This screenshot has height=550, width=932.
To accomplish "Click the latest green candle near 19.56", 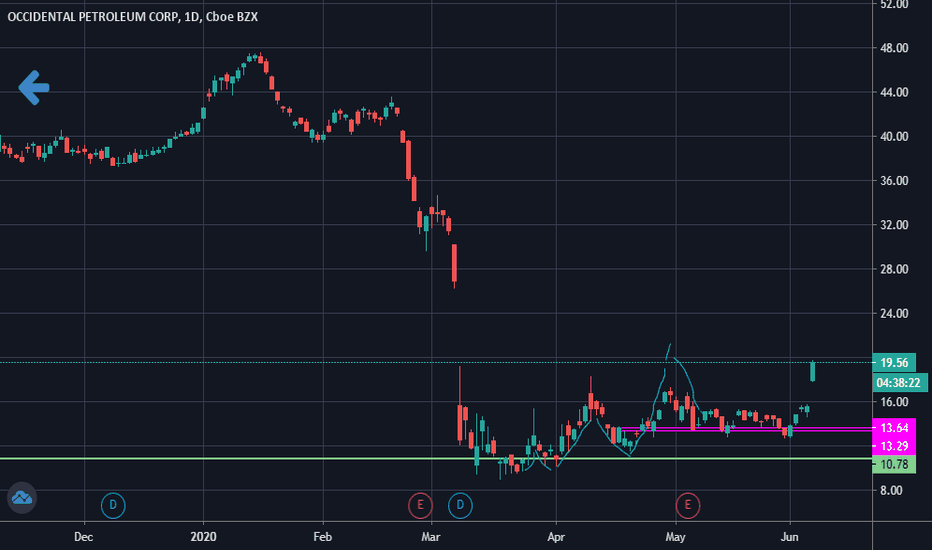I will click(813, 371).
